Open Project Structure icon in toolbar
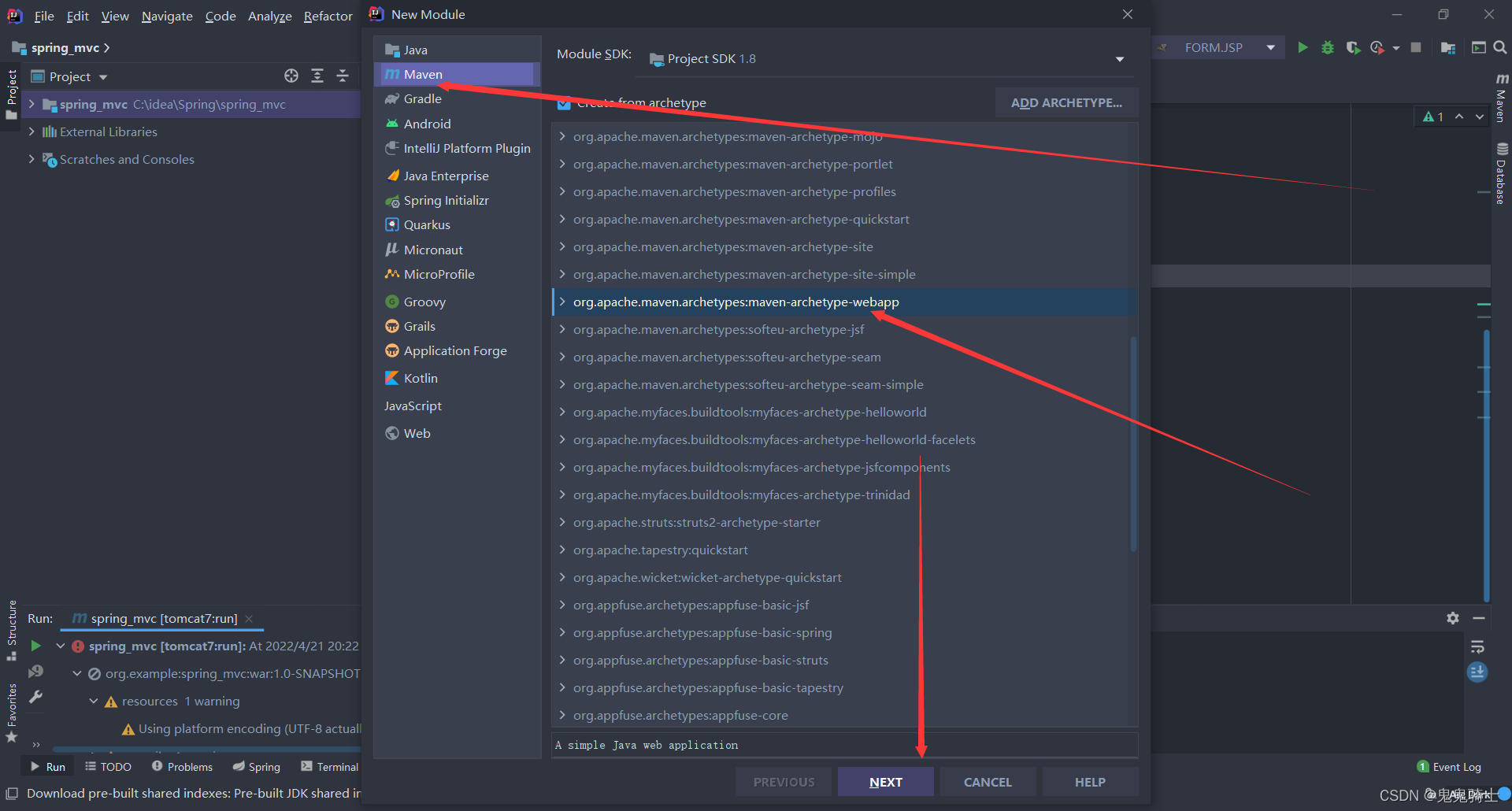 click(1447, 47)
